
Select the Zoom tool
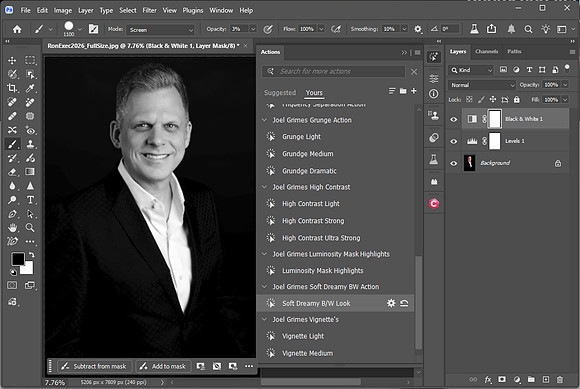30,227
